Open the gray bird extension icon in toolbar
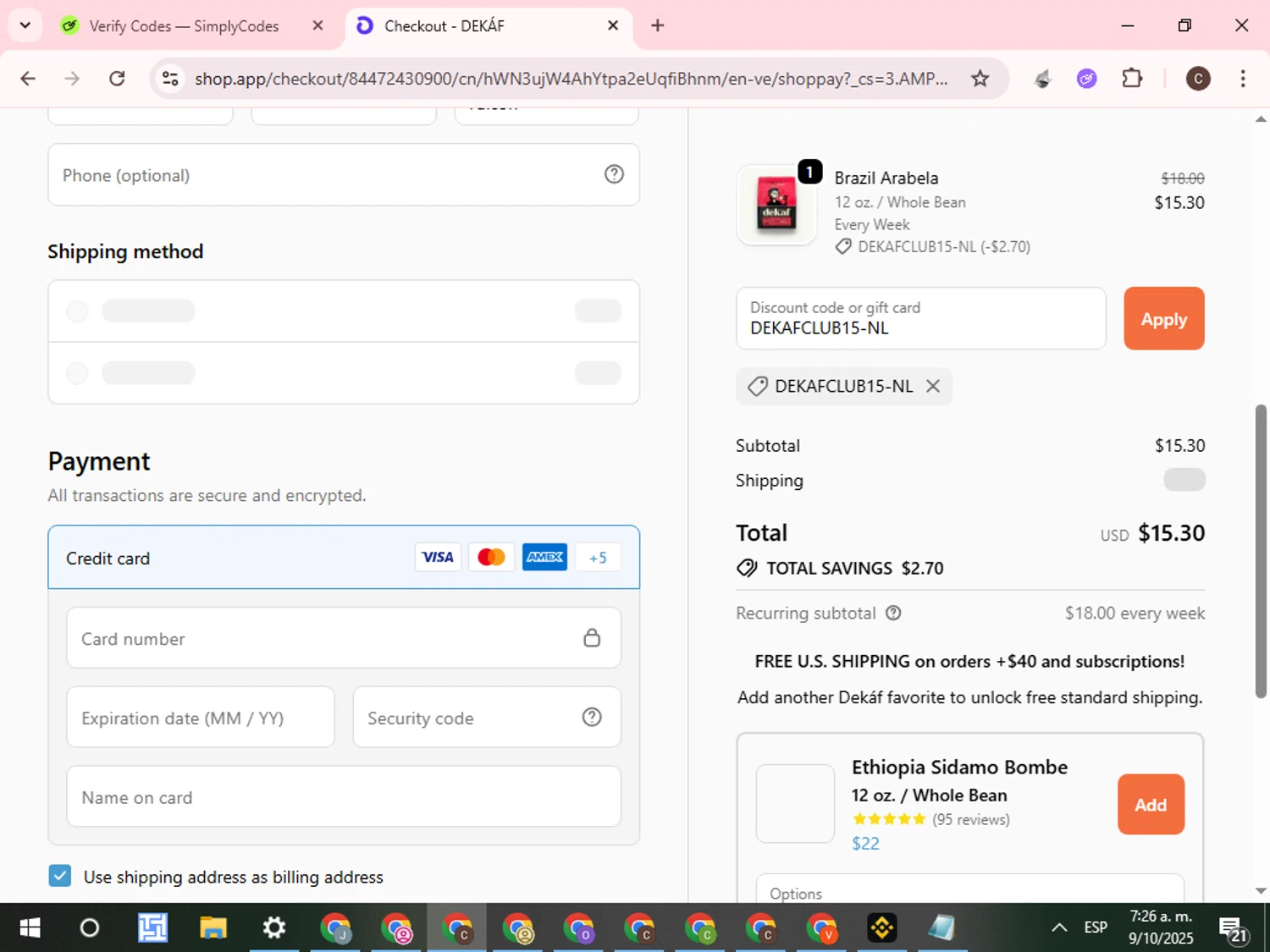 tap(1043, 79)
